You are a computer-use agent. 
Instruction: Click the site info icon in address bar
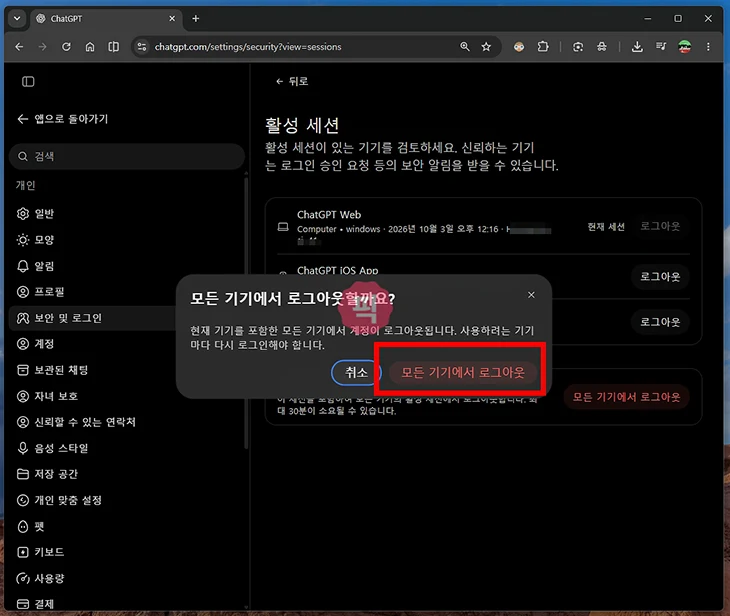tap(142, 47)
